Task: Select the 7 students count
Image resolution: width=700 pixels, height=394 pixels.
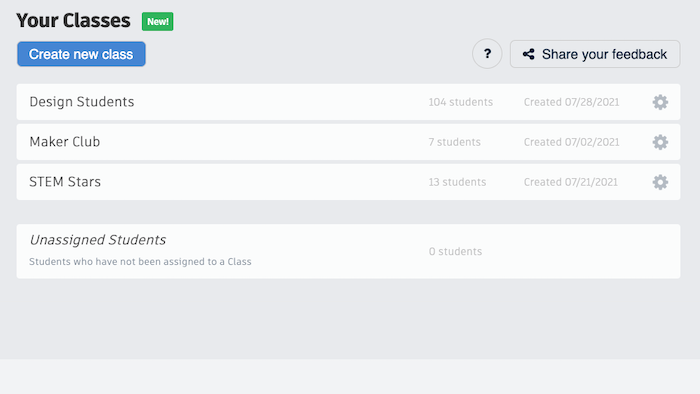Action: 454,142
